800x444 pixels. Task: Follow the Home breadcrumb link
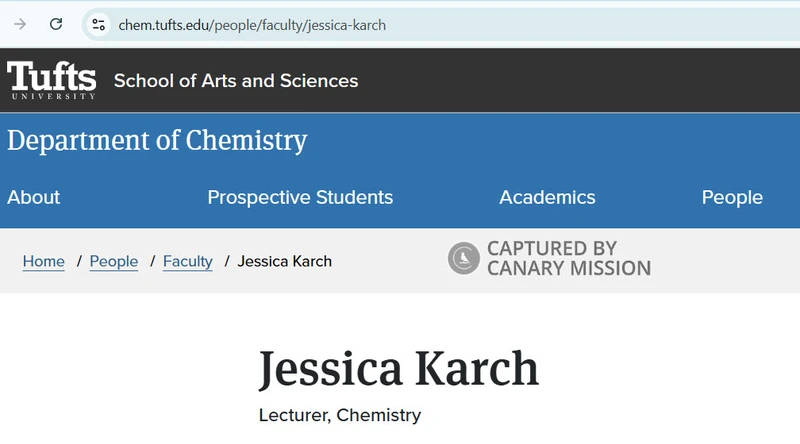click(44, 261)
